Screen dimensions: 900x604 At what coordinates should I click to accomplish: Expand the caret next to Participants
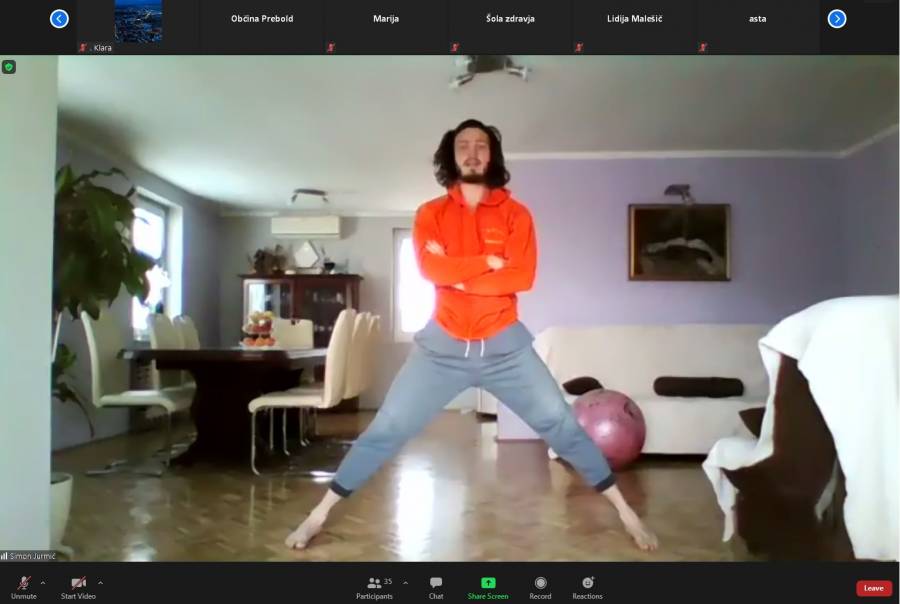405,582
